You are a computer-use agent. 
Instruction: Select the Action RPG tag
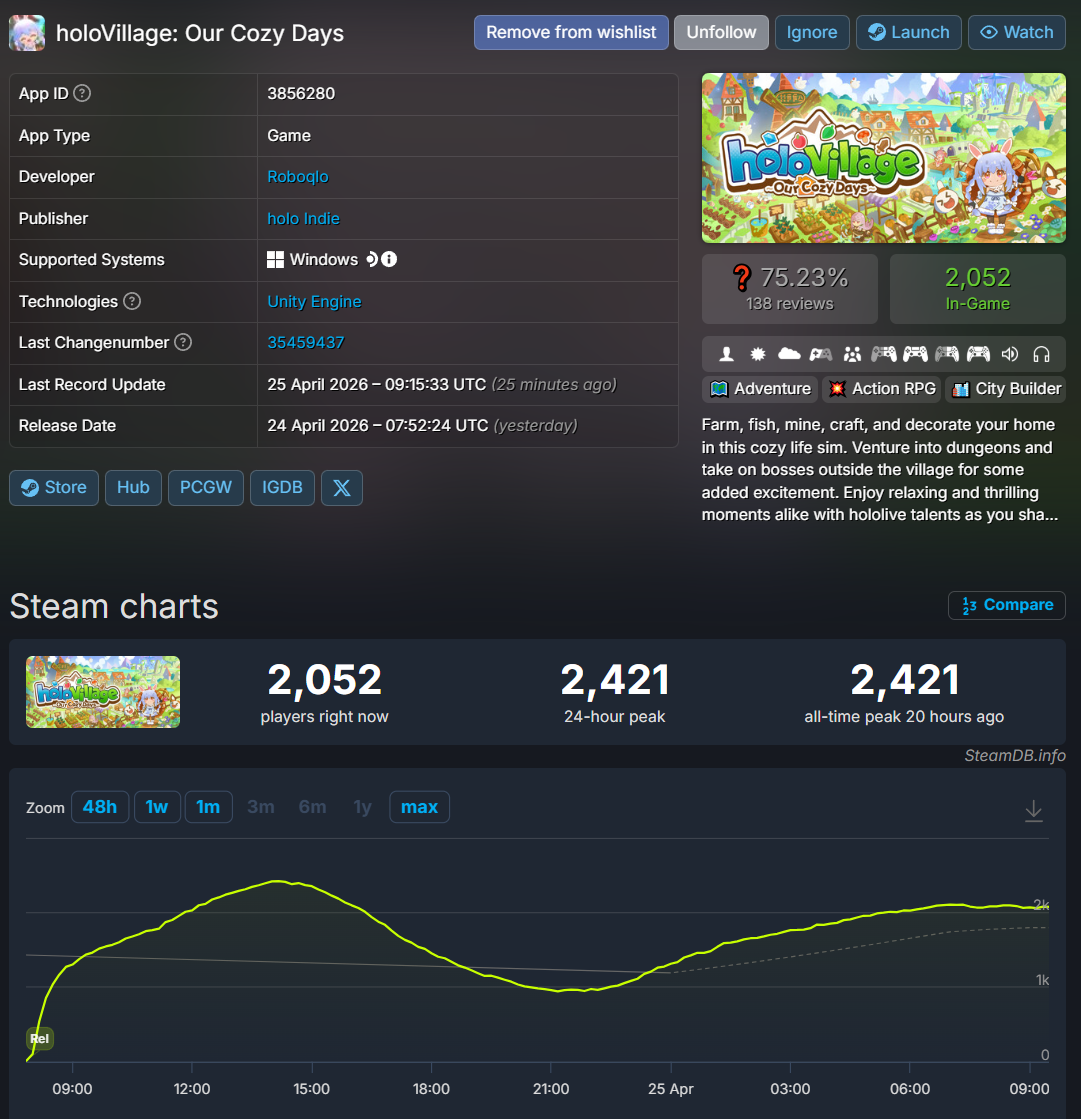(x=881, y=389)
